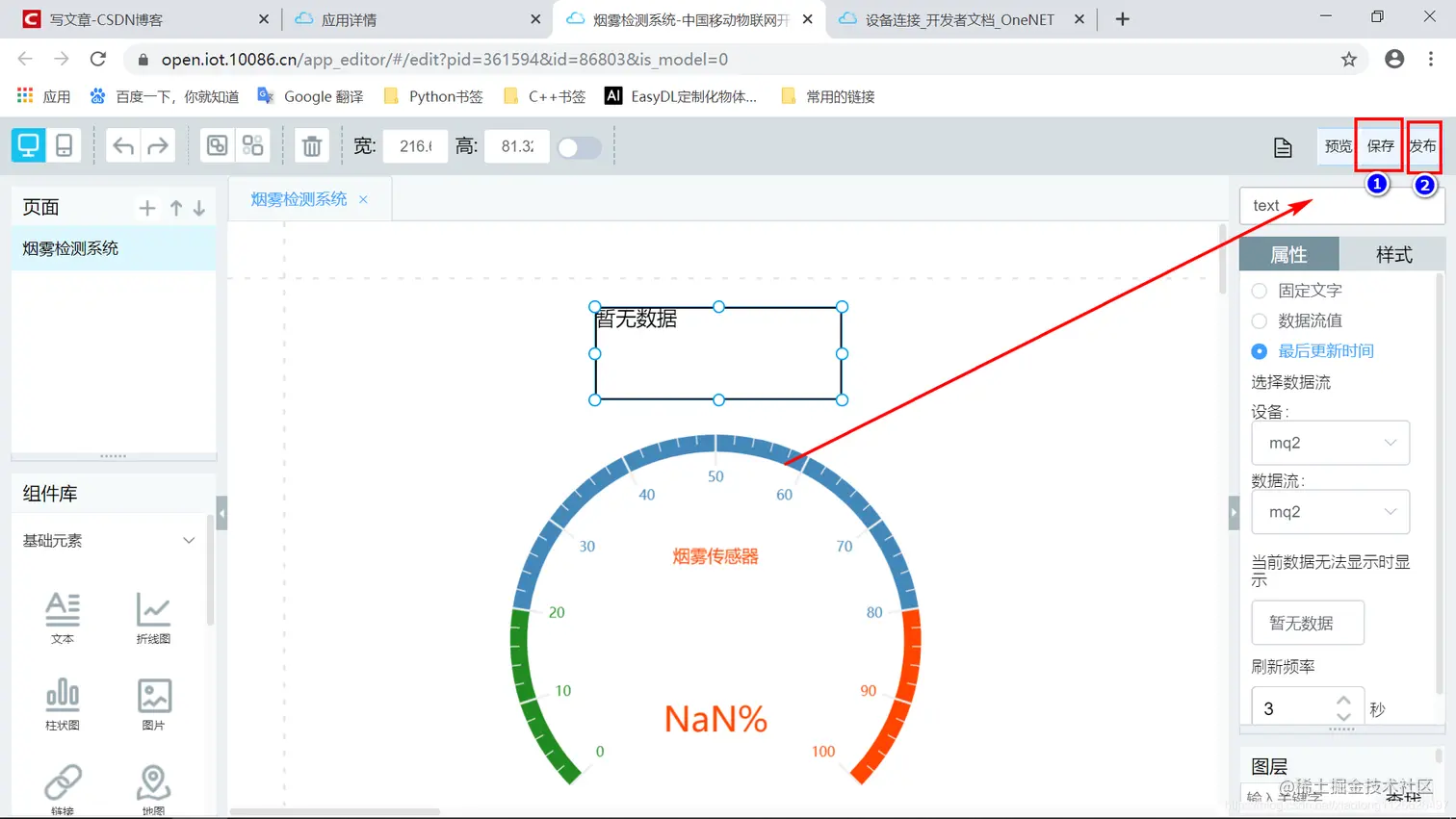Click the group components icon
1456x819 pixels.
click(x=218, y=145)
